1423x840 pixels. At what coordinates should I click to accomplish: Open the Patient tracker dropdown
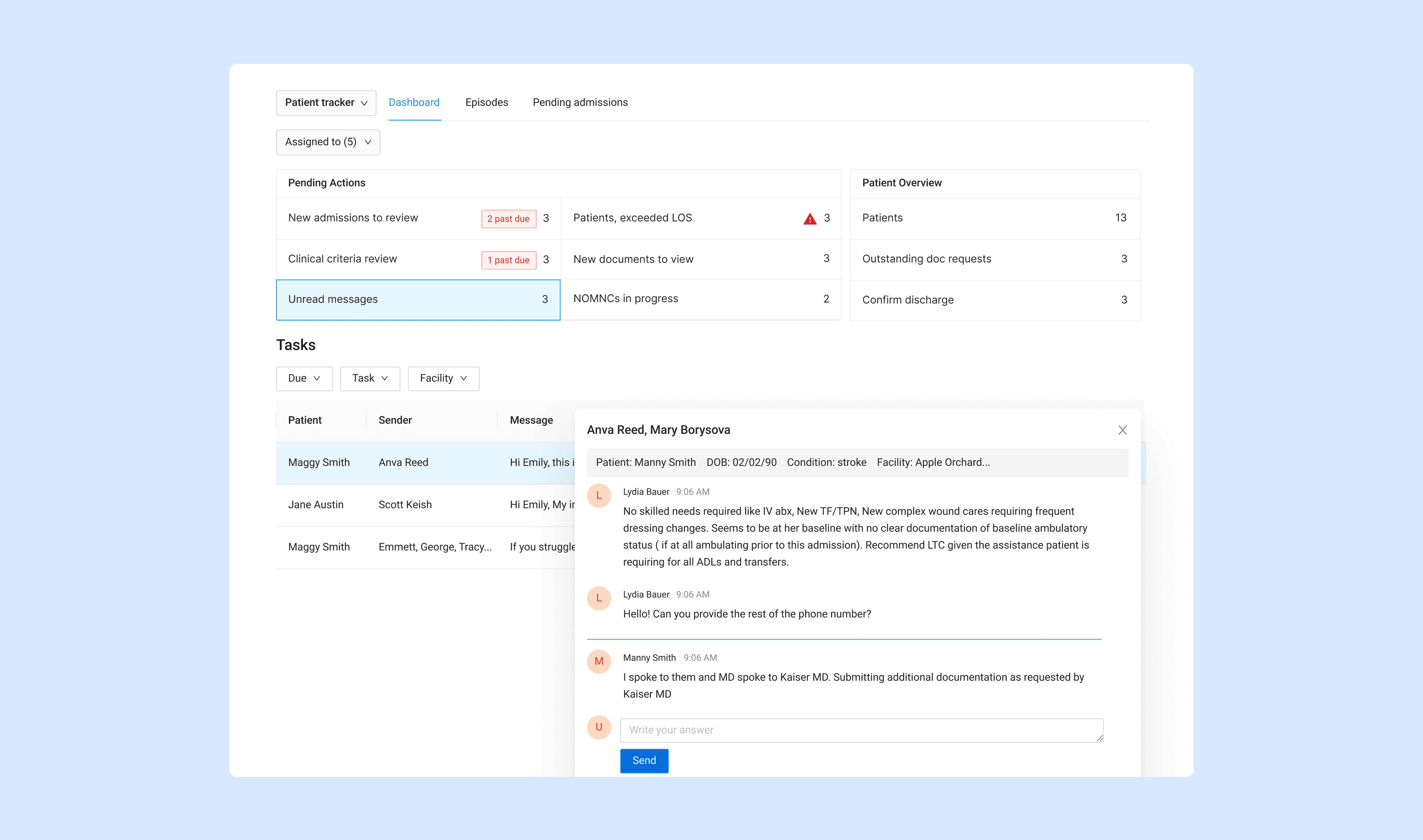coord(326,103)
